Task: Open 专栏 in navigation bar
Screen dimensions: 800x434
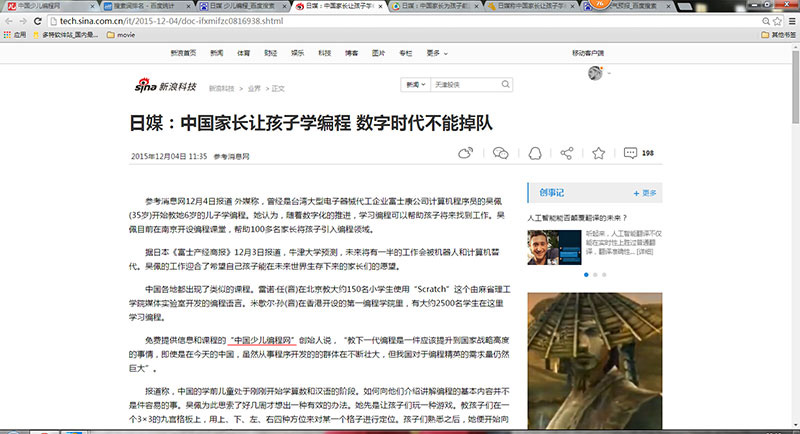Action: click(406, 53)
